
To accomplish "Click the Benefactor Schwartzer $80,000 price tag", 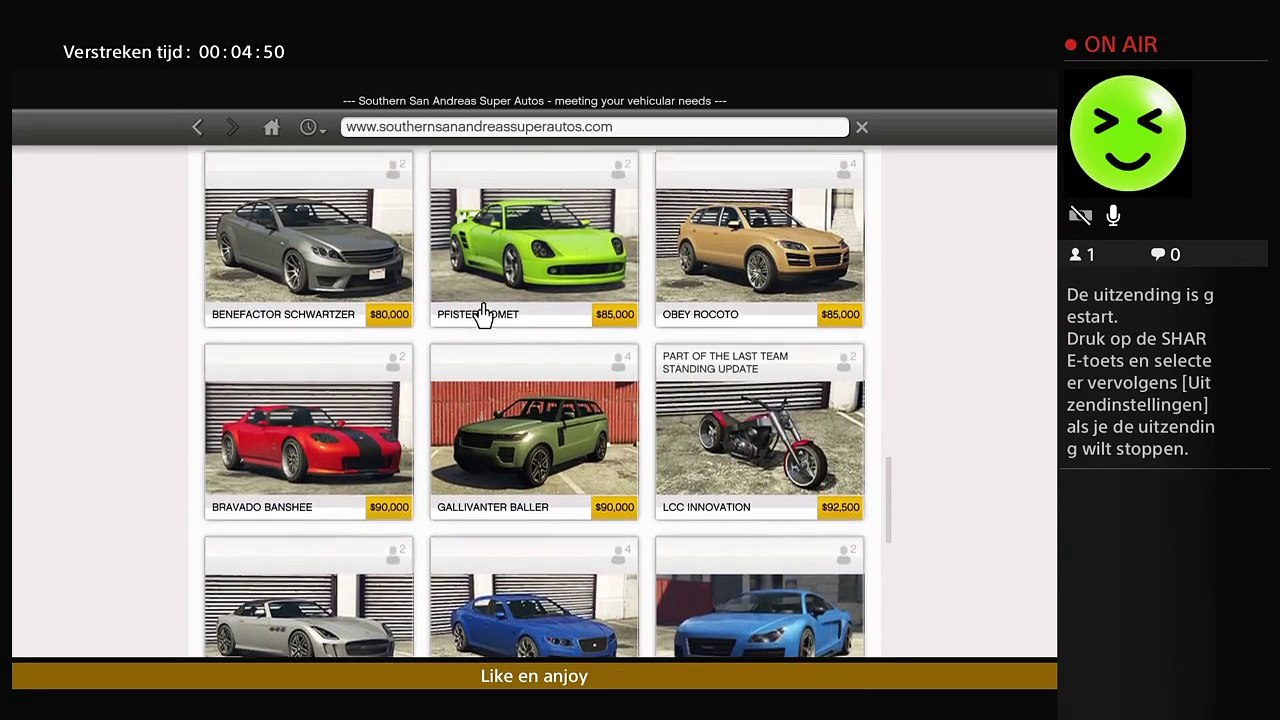I will 389,314.
